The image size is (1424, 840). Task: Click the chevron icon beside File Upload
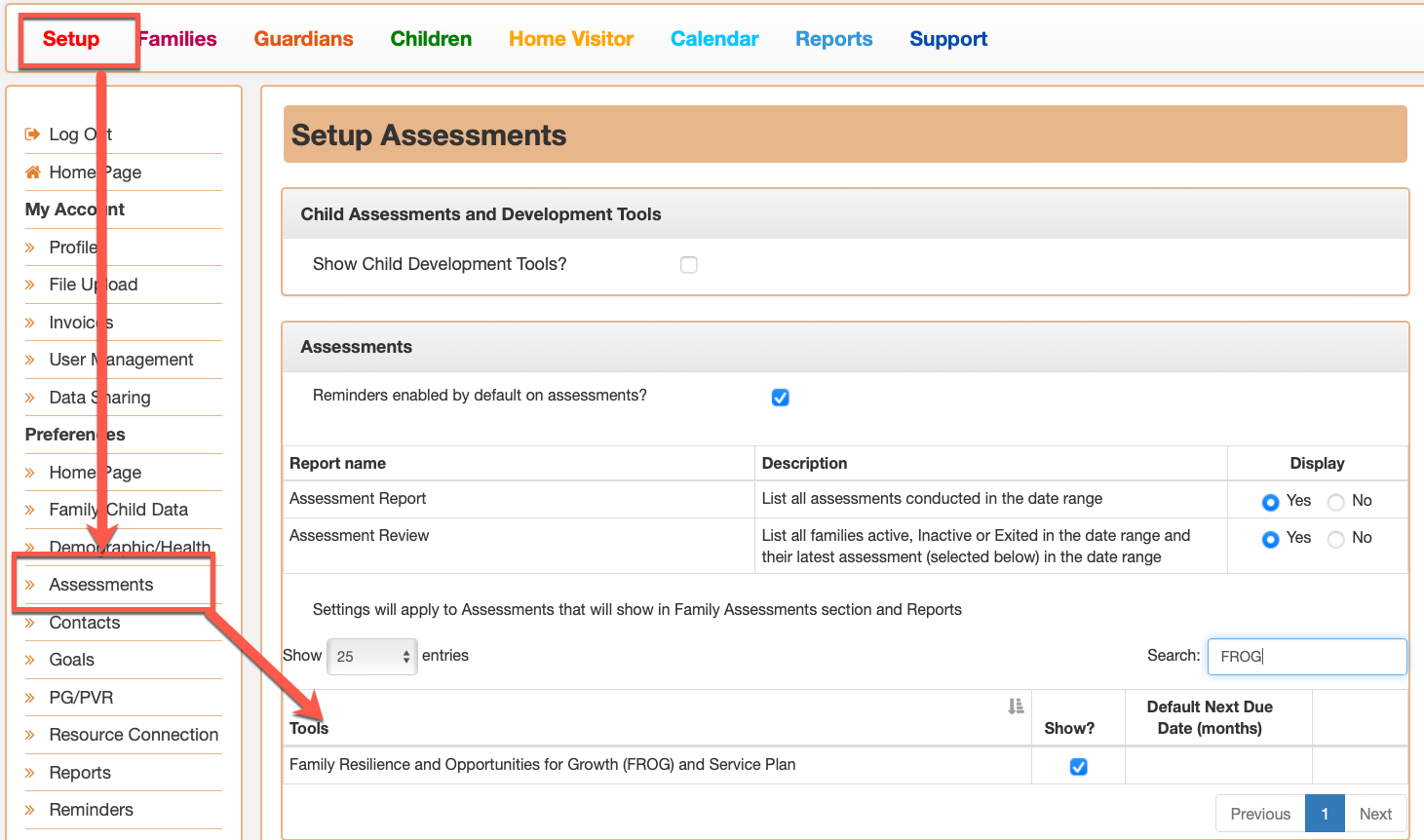[30, 285]
